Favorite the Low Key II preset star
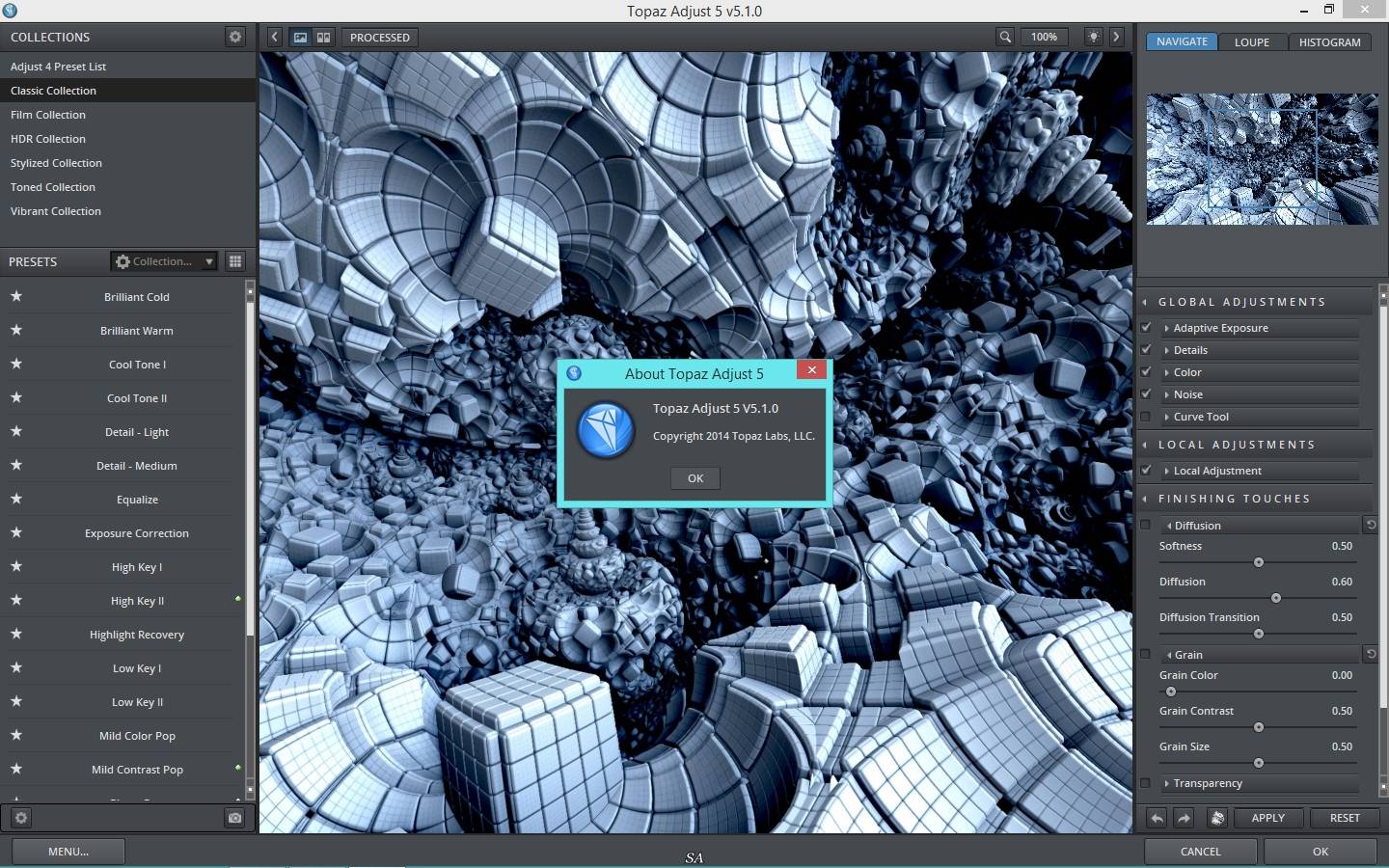 click(16, 701)
